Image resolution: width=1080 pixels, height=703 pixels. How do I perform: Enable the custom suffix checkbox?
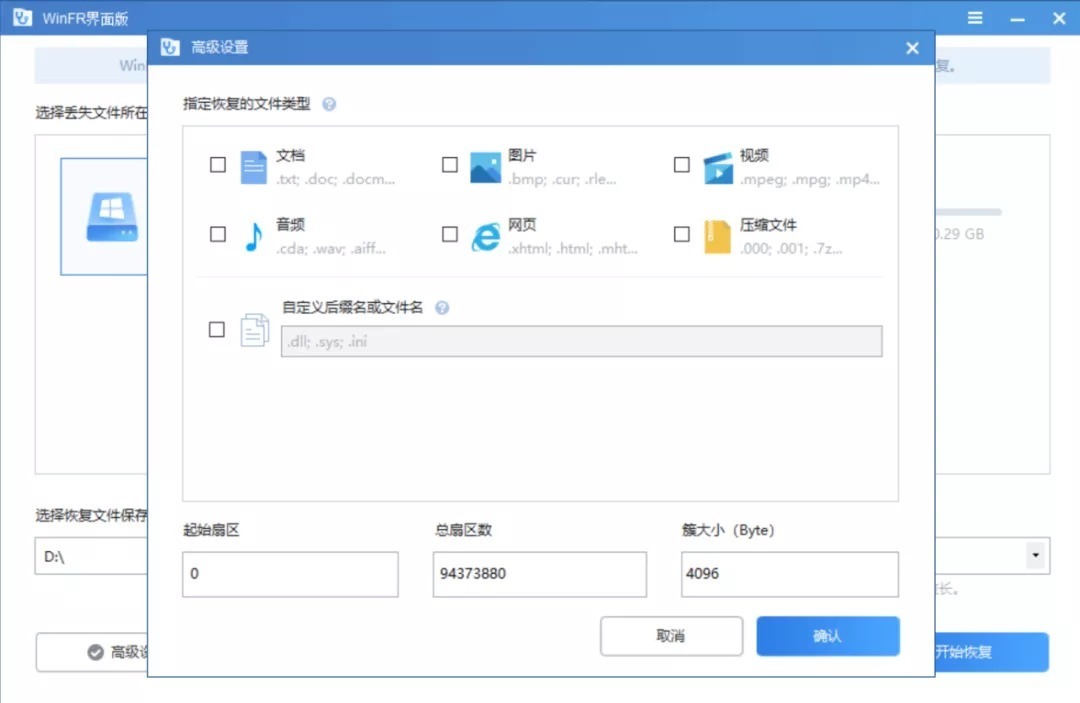tap(217, 329)
